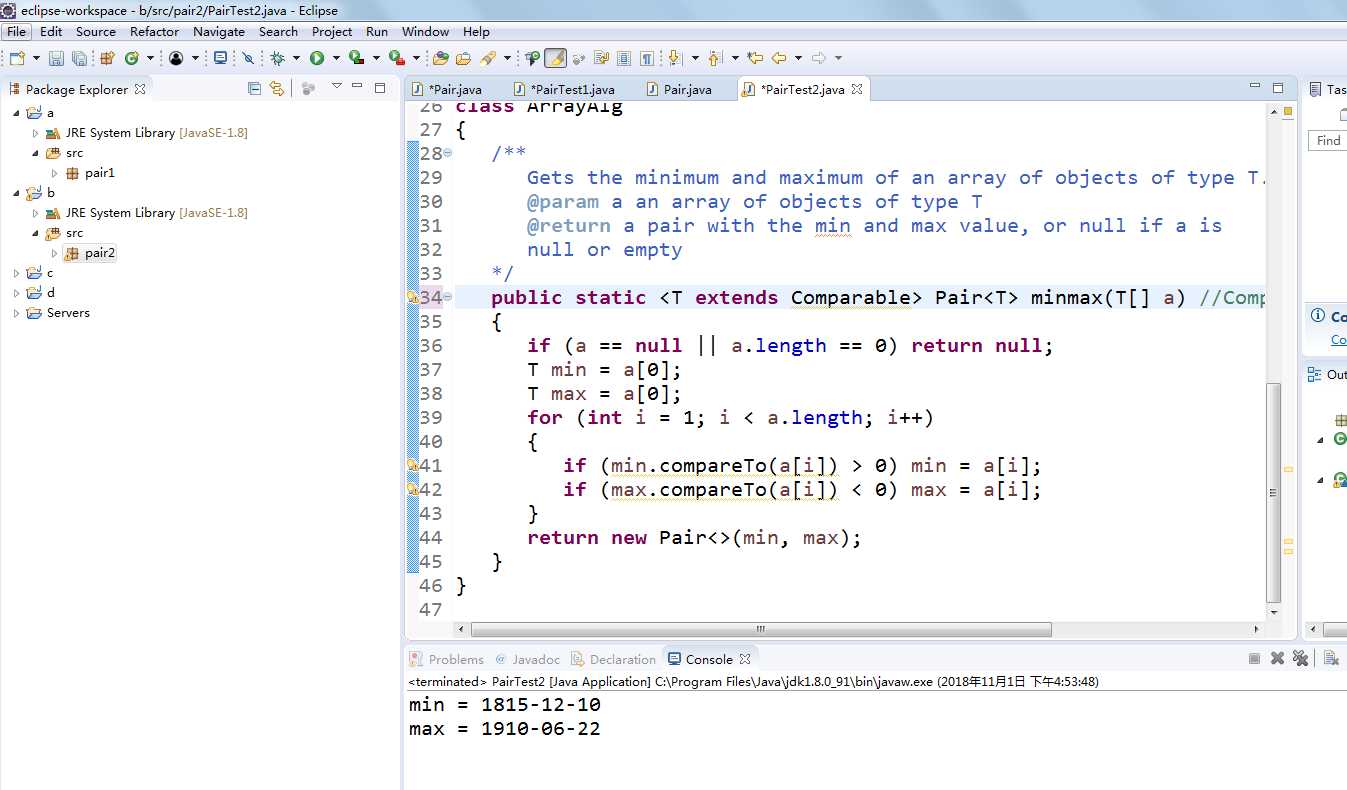
Task: Close the *PairTest2.java editor tab
Action: (x=857, y=89)
